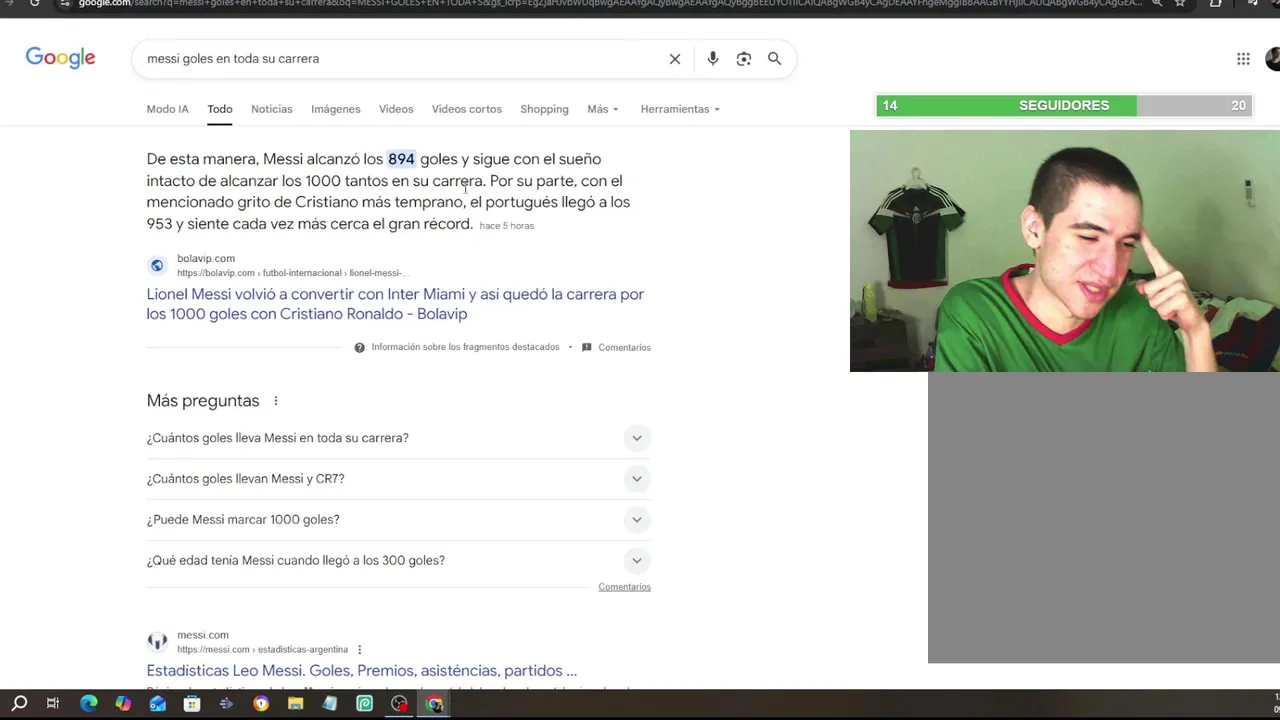Click inside the 'messi goles en toda' search field
This screenshot has width=1280, height=720.
400,59
